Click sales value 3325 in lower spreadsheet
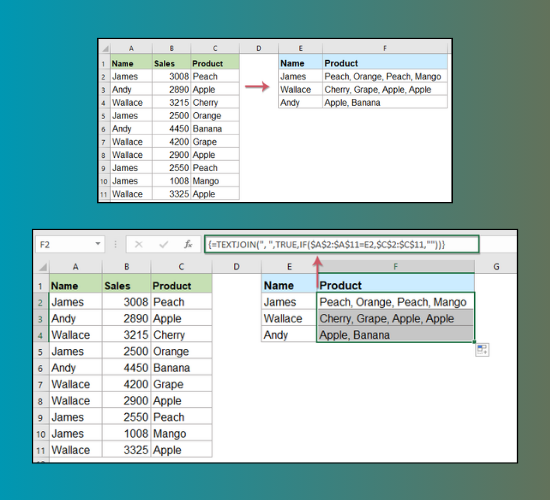Image resolution: width=550 pixels, height=500 pixels. [x=127, y=450]
